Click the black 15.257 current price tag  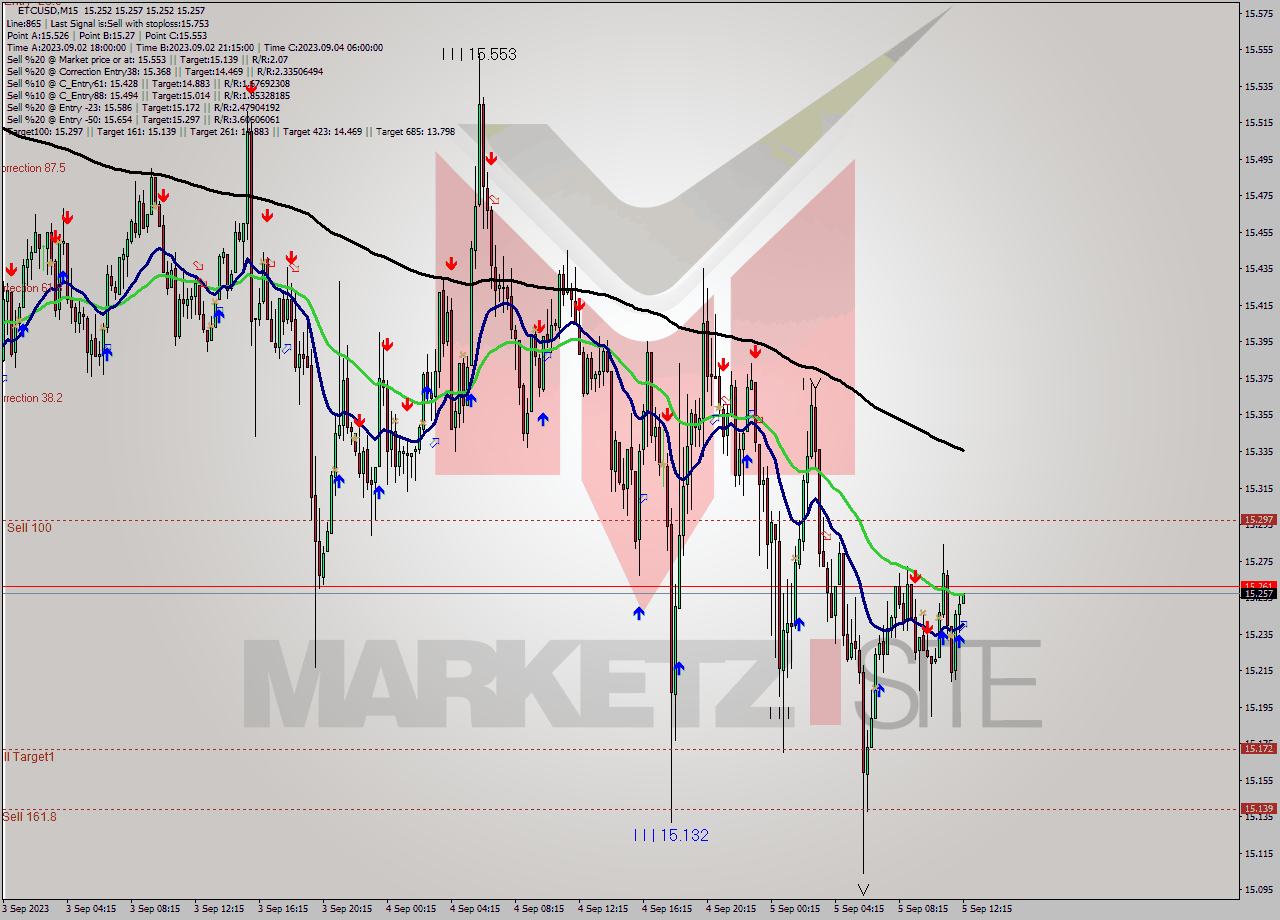[1258, 594]
